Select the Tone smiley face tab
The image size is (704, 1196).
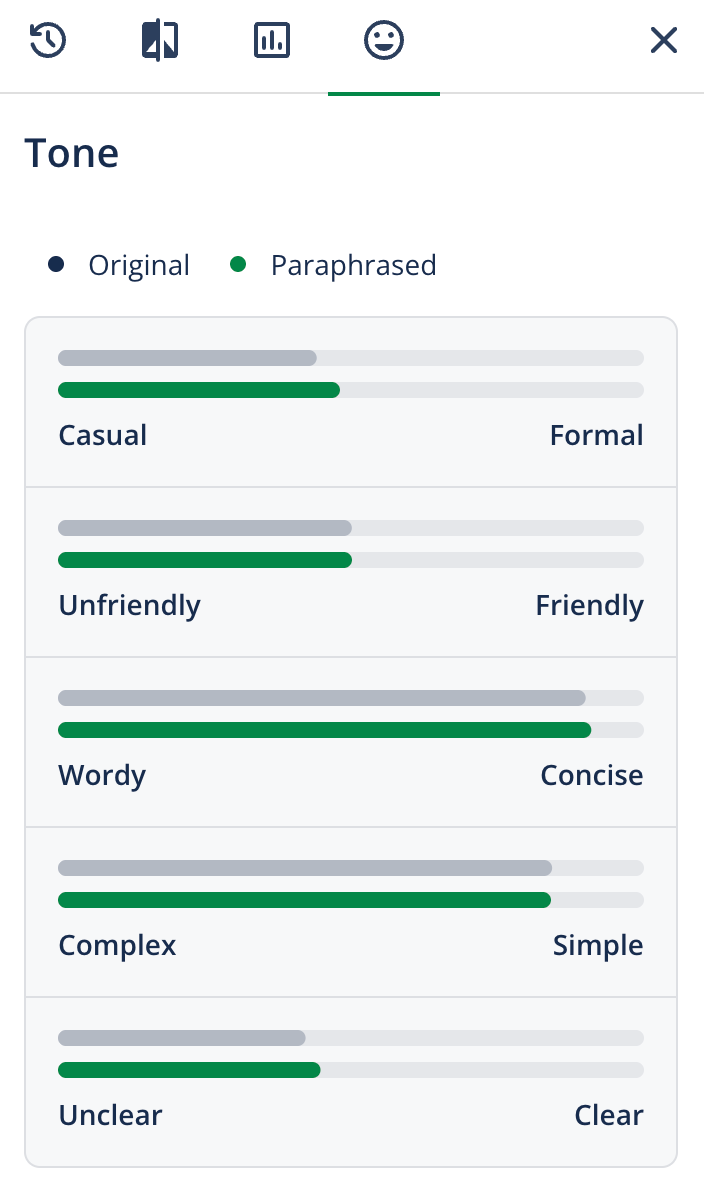point(384,41)
